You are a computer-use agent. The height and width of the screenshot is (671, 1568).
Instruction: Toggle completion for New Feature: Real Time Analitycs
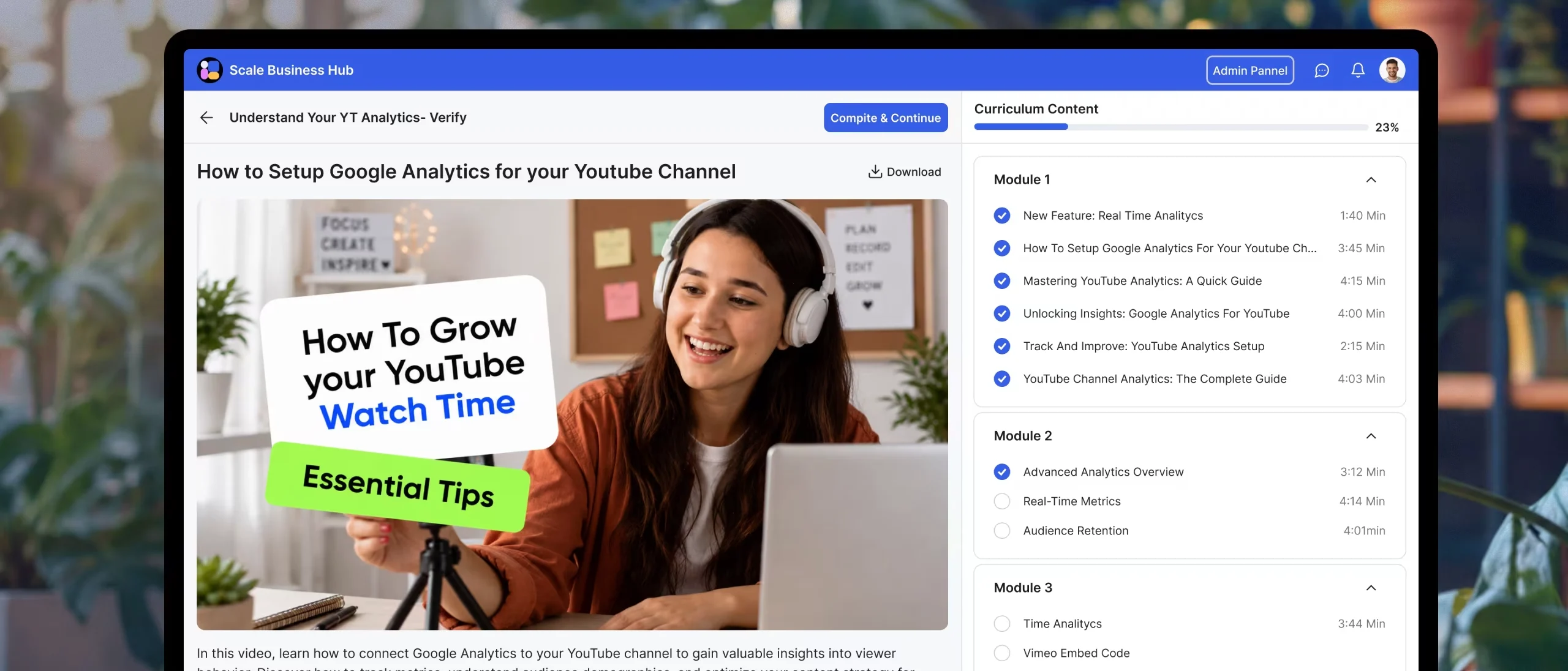click(1002, 216)
